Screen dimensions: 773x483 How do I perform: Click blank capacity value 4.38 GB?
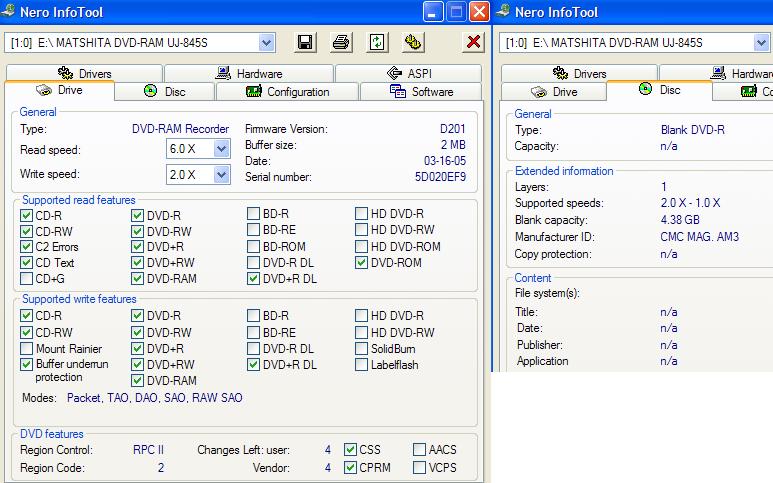click(x=680, y=220)
